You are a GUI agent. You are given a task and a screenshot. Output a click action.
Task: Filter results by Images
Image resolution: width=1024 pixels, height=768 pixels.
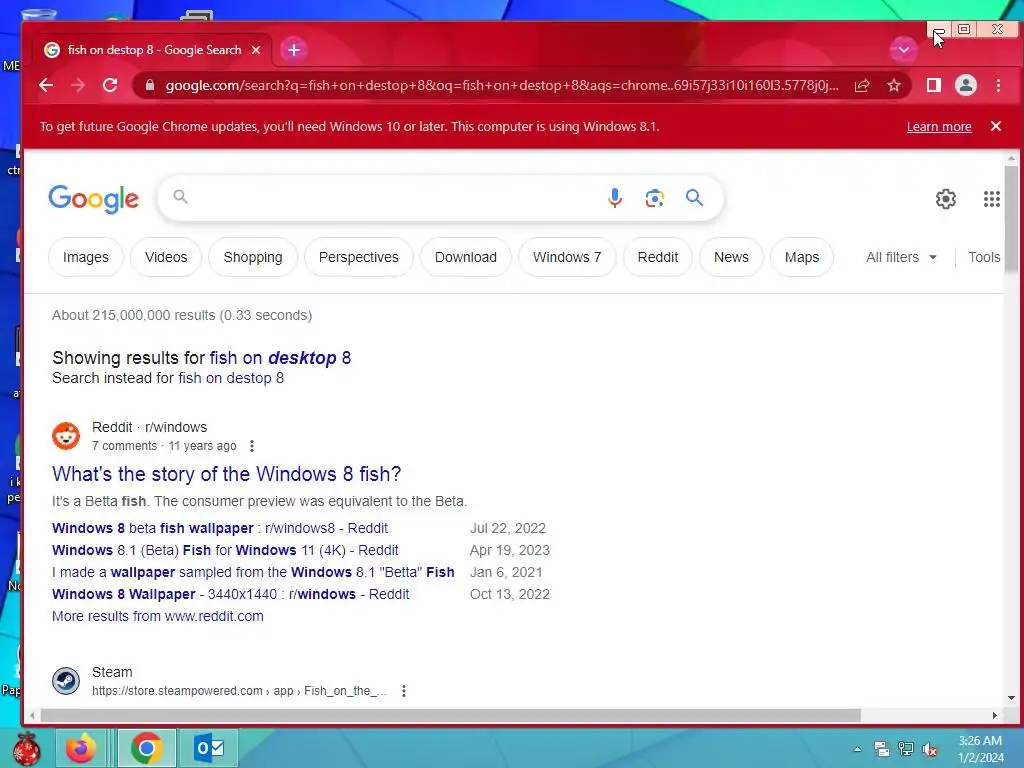click(86, 257)
